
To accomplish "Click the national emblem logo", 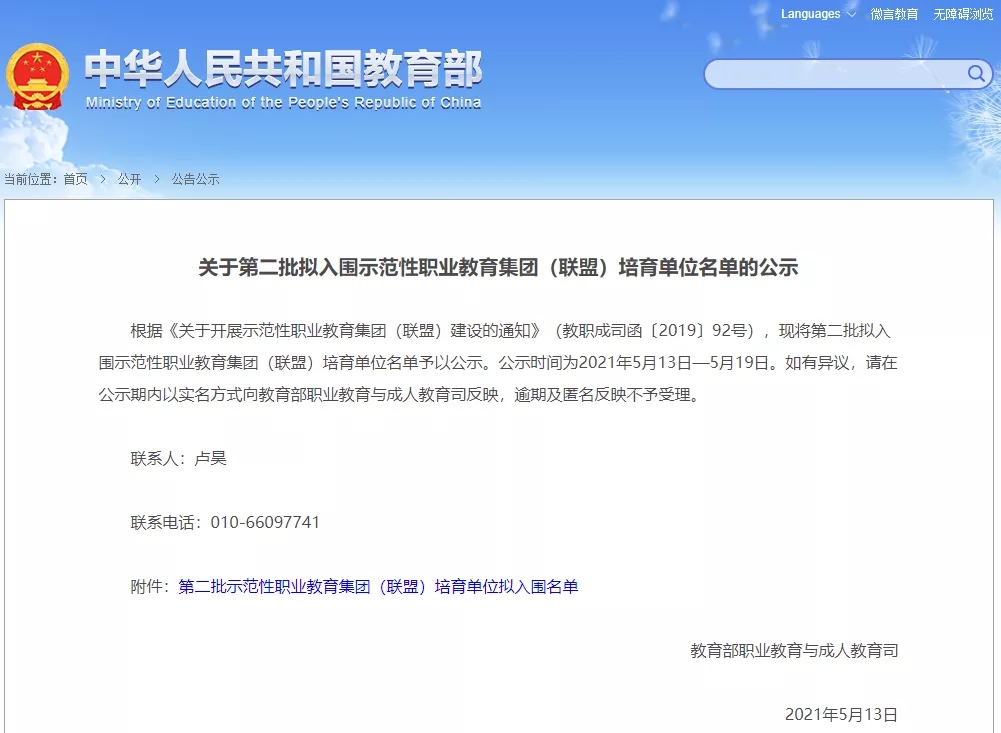I will pyautogui.click(x=38, y=77).
